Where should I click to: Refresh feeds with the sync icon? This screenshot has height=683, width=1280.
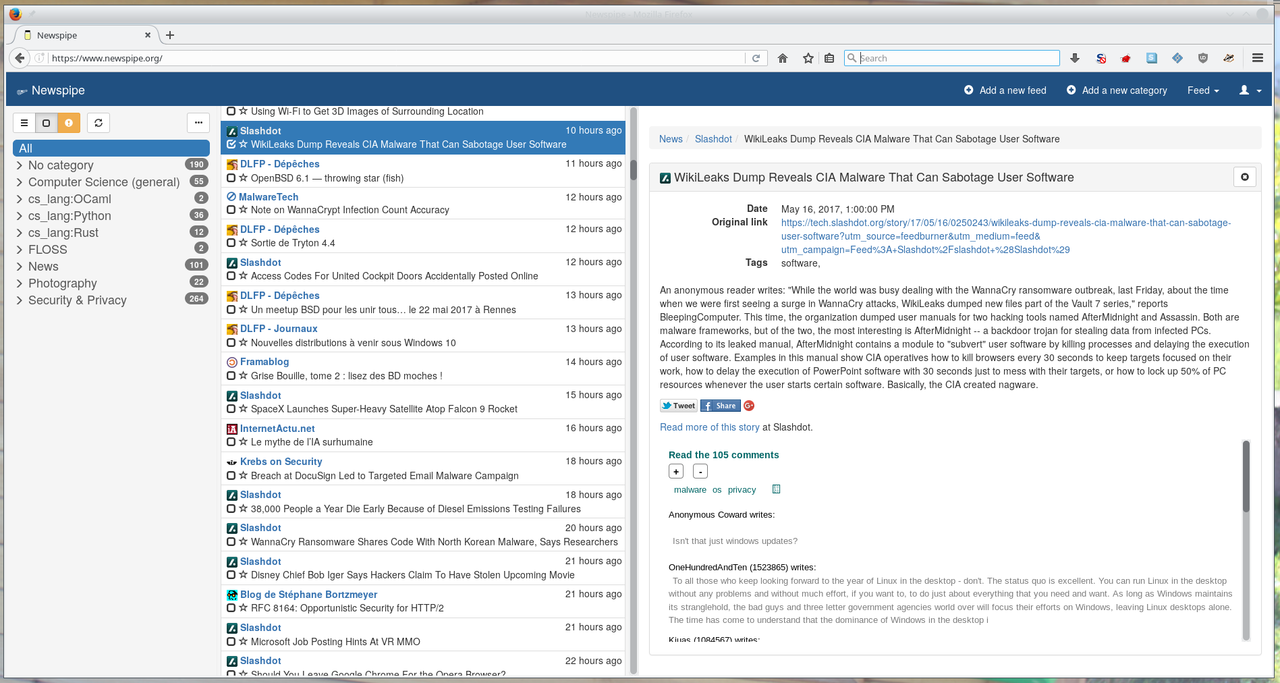pyautogui.click(x=98, y=123)
